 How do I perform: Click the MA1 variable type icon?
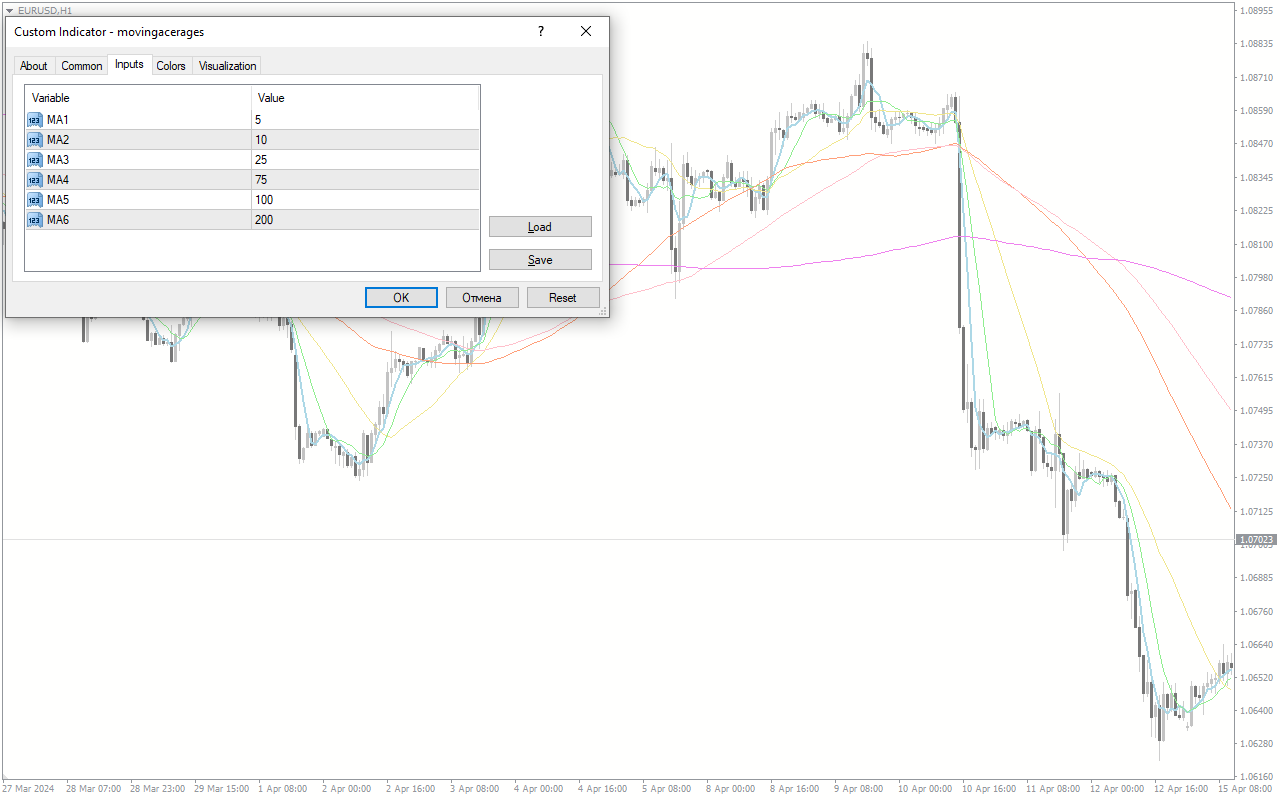point(35,120)
